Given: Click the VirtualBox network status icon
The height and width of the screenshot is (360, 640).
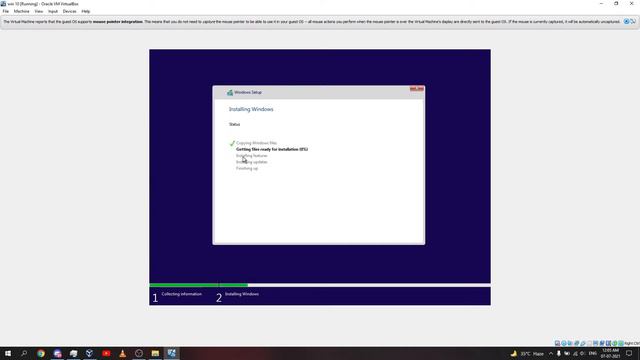Looking at the screenshot, I should 576,343.
